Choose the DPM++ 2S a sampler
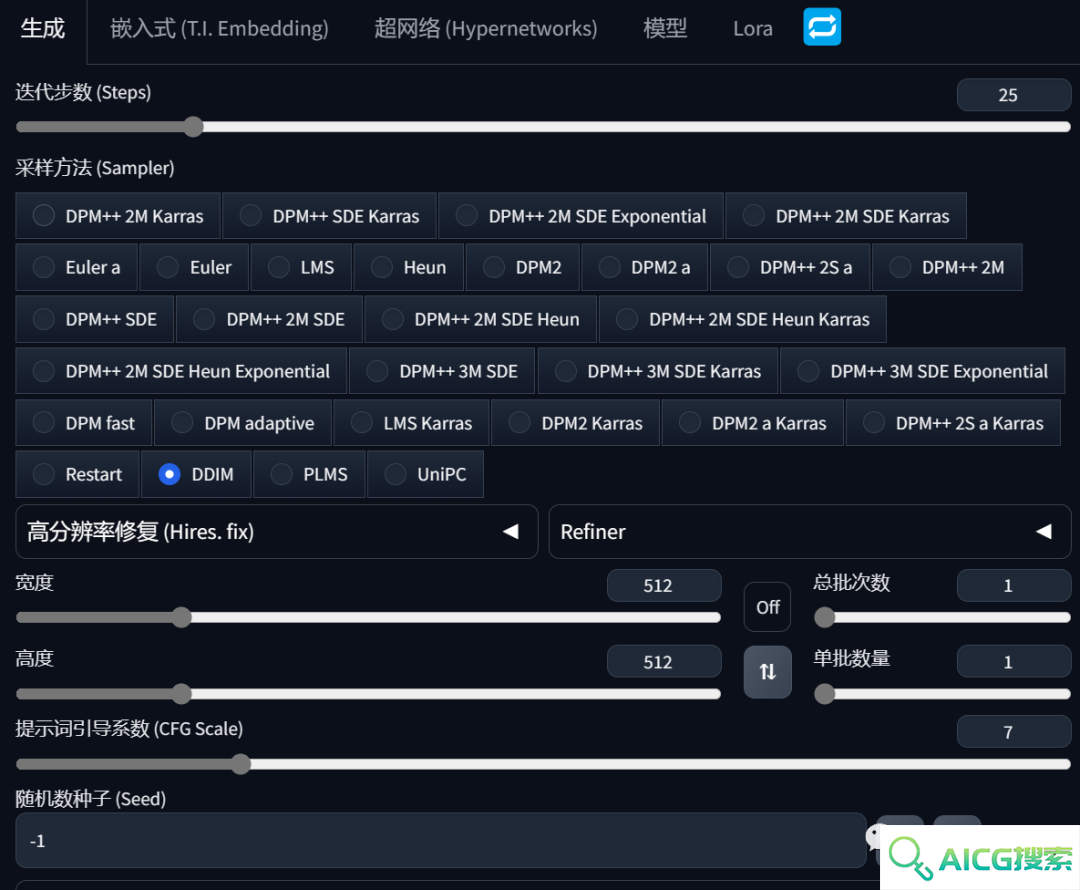The image size is (1080, 890). coord(789,267)
